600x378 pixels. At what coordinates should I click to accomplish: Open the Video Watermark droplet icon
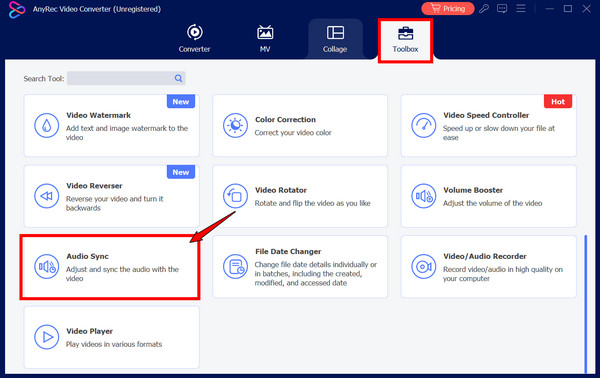[46, 125]
